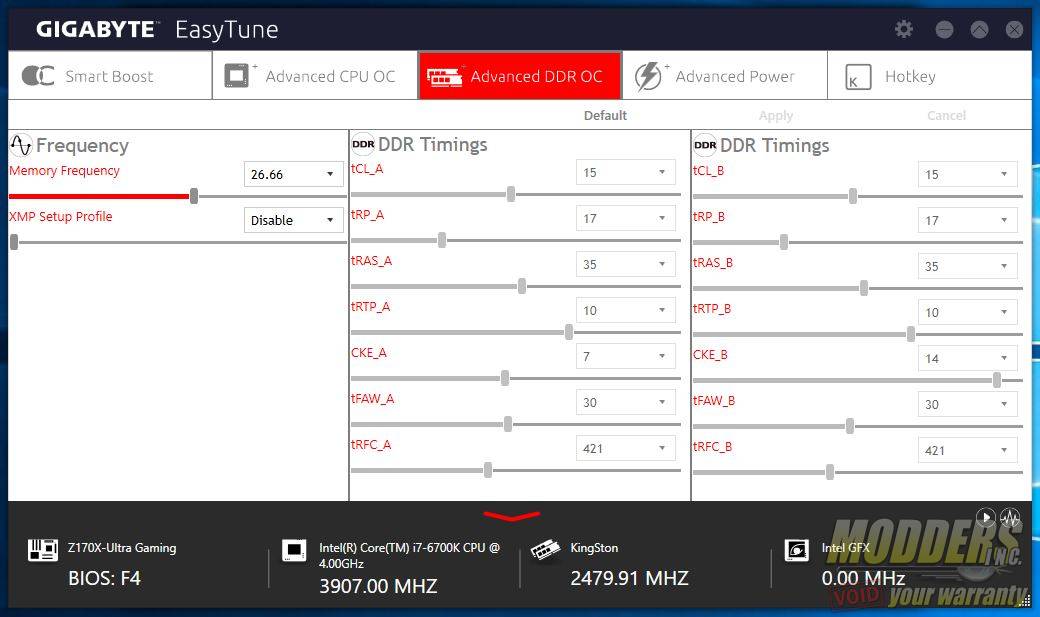Image resolution: width=1040 pixels, height=617 pixels.
Task: Click the DDR badge icon beside tCL_B panel
Action: coord(705,145)
